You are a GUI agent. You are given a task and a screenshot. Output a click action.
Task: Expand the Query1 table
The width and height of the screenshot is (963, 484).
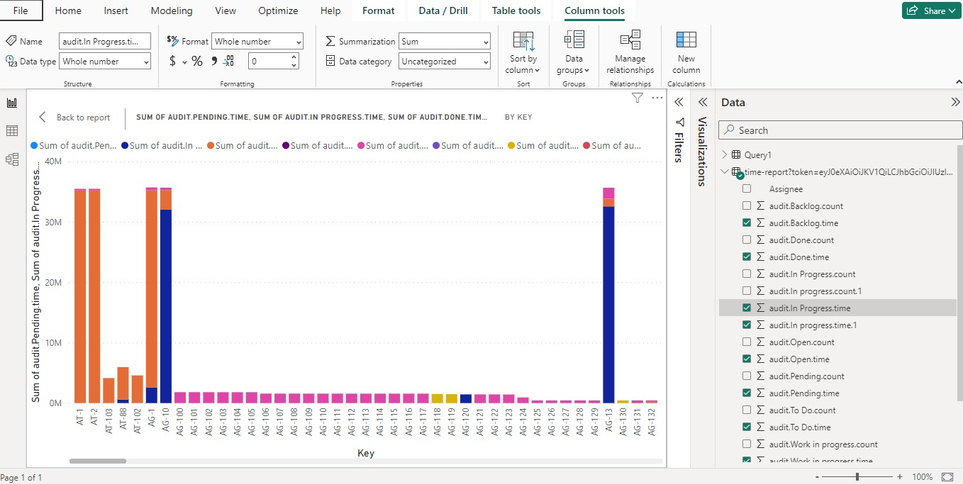[x=724, y=155]
